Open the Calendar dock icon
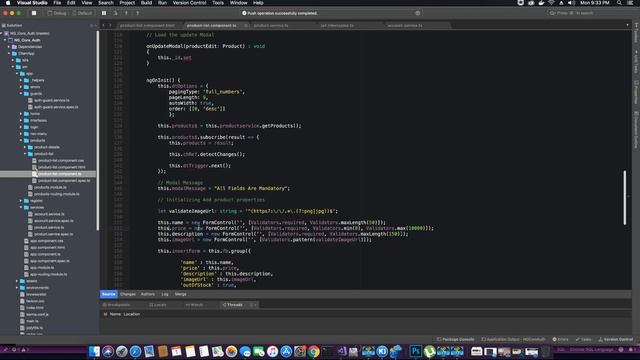The height and width of the screenshot is (360, 640). (176, 351)
